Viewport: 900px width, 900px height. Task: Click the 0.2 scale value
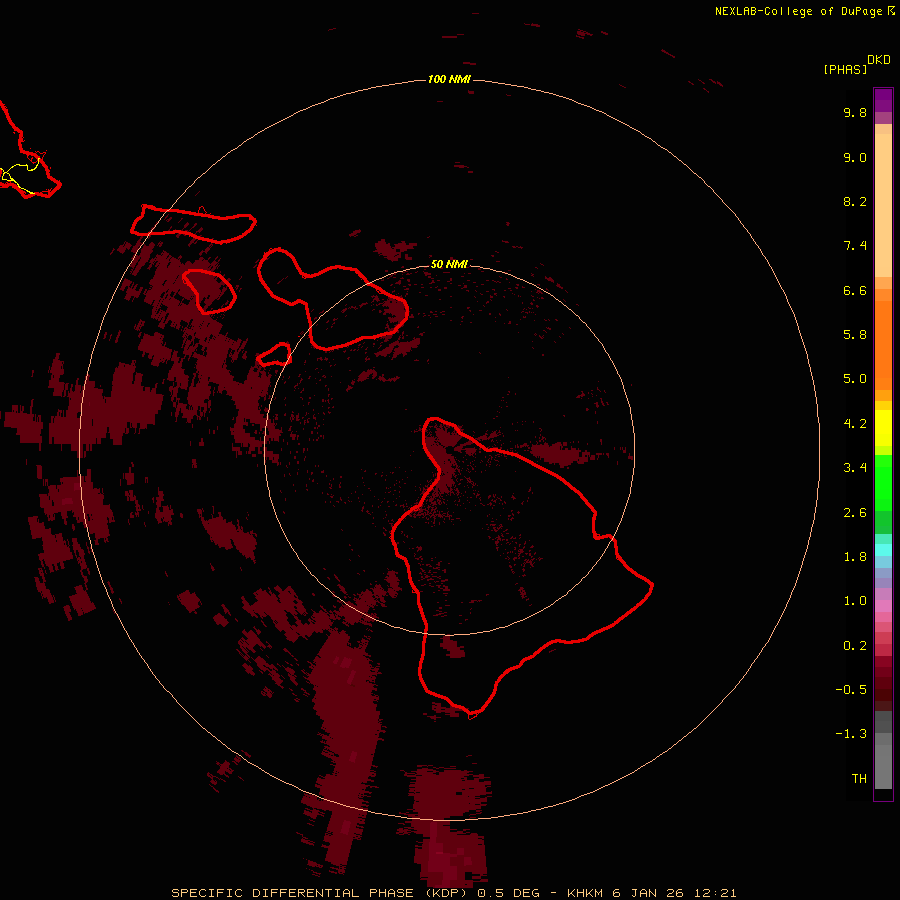pos(855,646)
